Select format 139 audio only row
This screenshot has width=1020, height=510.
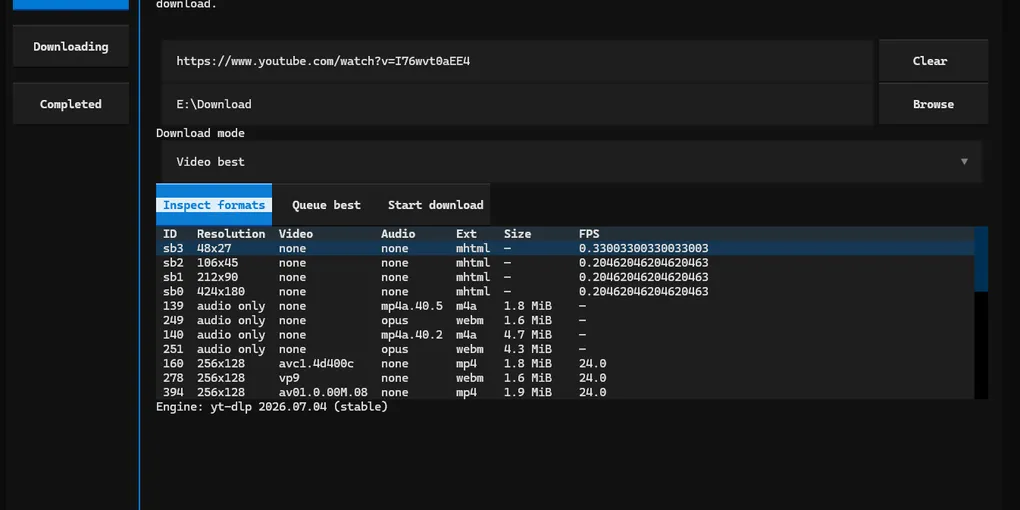pos(565,306)
